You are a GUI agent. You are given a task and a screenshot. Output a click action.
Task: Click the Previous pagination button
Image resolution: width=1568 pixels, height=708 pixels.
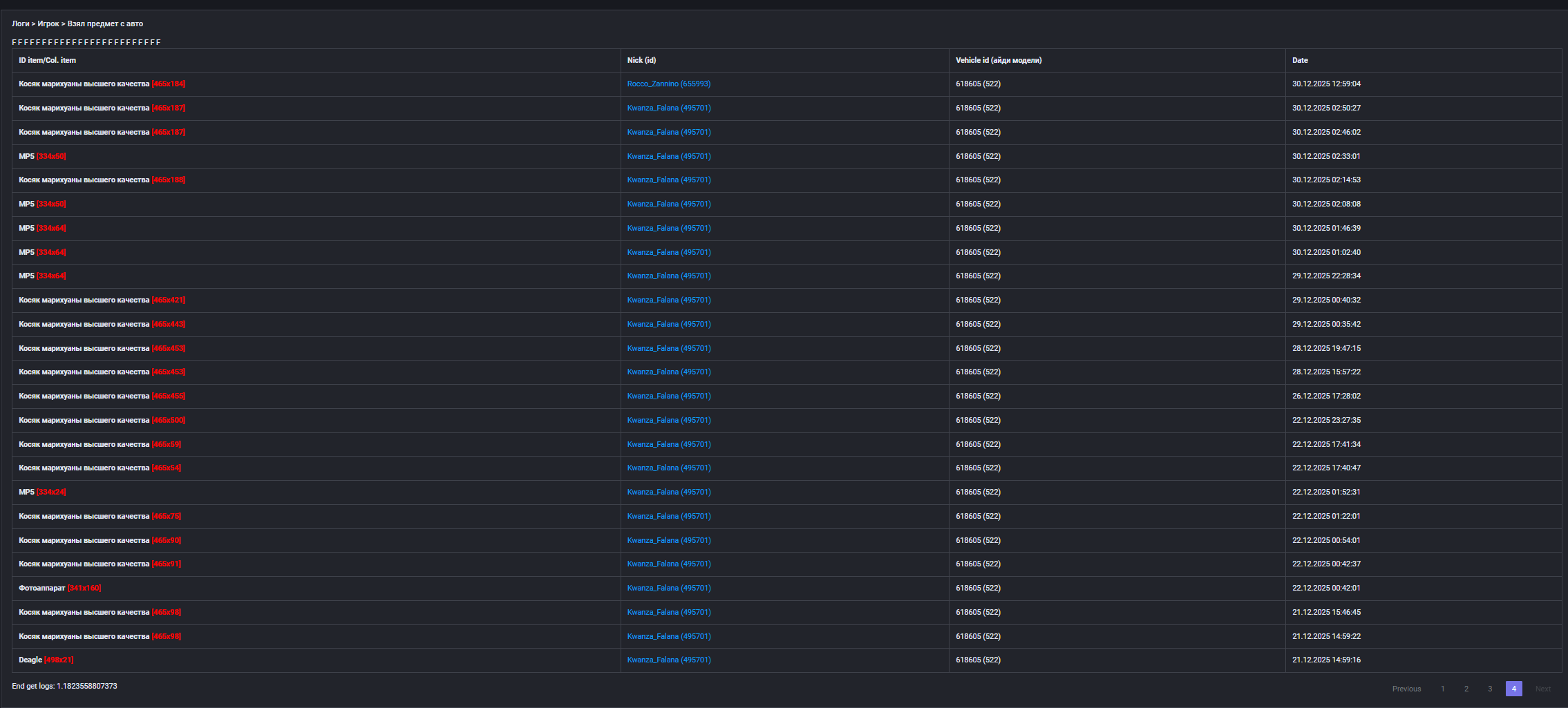coord(1406,689)
